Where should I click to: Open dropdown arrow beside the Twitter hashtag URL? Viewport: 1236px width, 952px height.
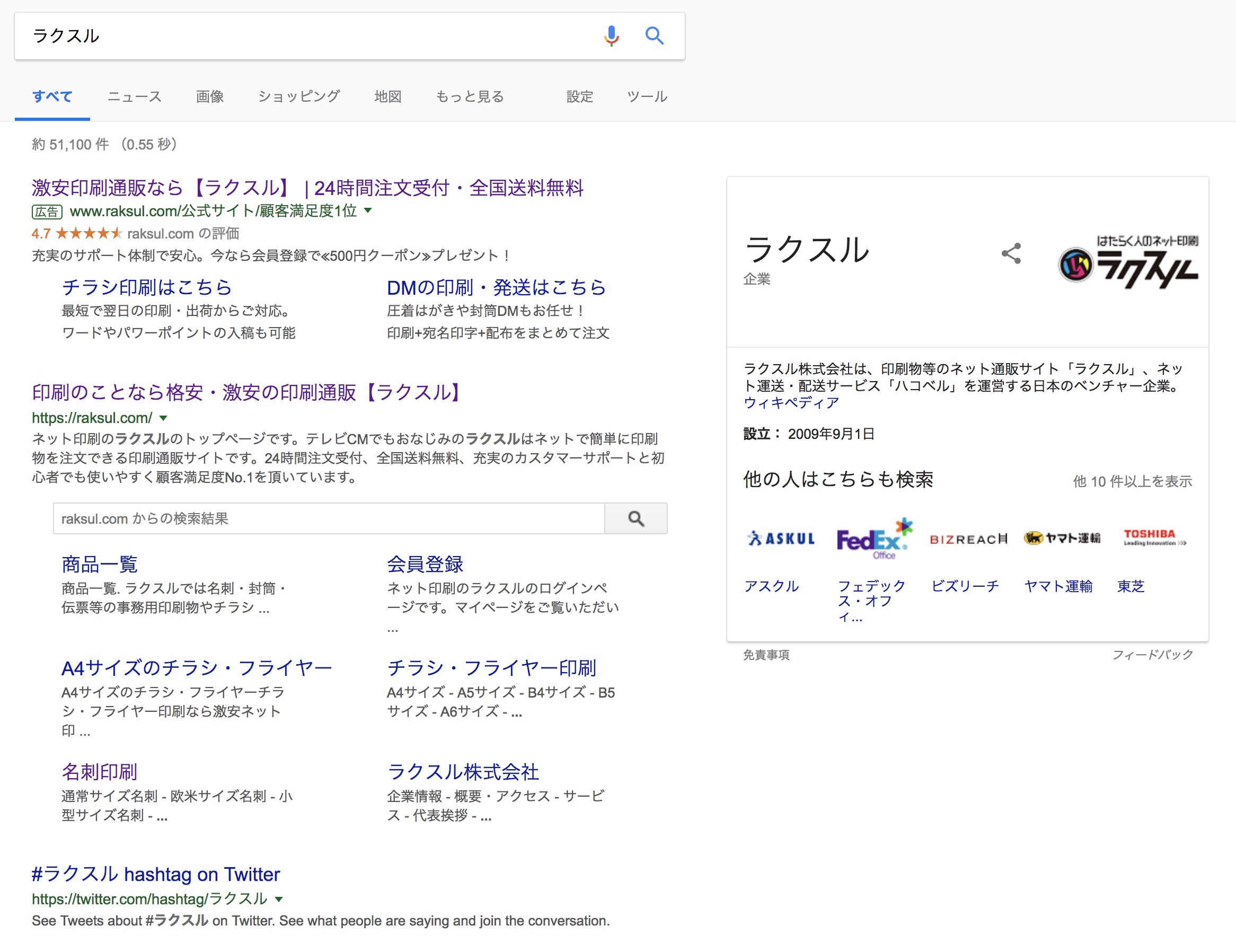tap(278, 899)
